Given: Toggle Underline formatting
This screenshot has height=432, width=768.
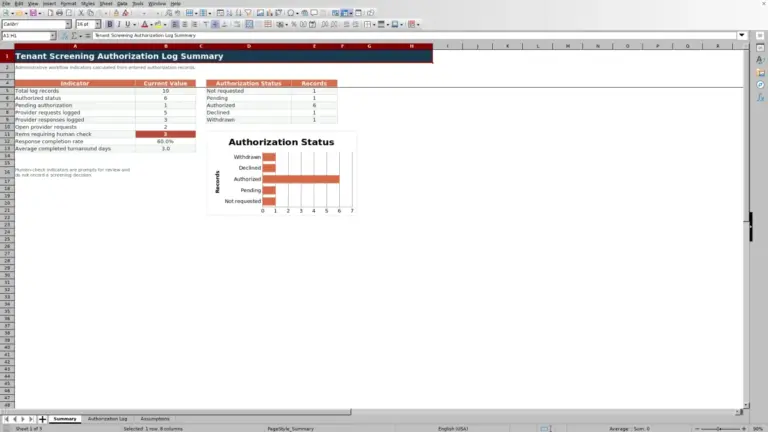Looking at the screenshot, I should 127,24.
